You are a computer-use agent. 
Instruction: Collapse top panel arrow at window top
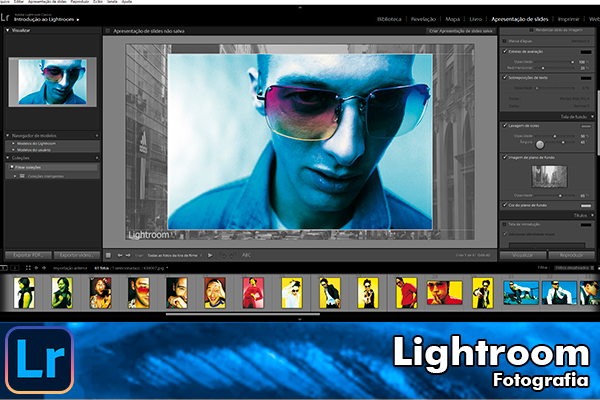pos(300,7)
